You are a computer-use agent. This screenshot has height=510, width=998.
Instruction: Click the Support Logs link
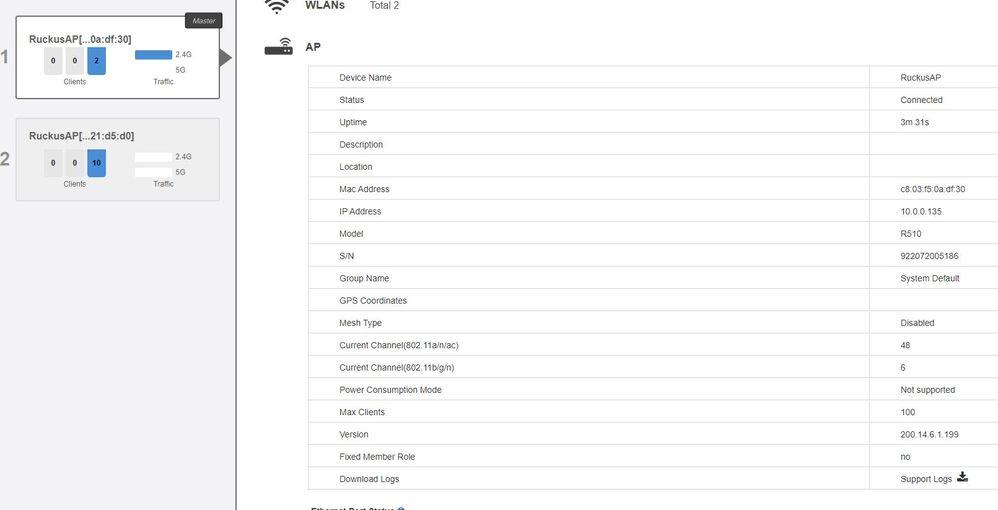926,479
